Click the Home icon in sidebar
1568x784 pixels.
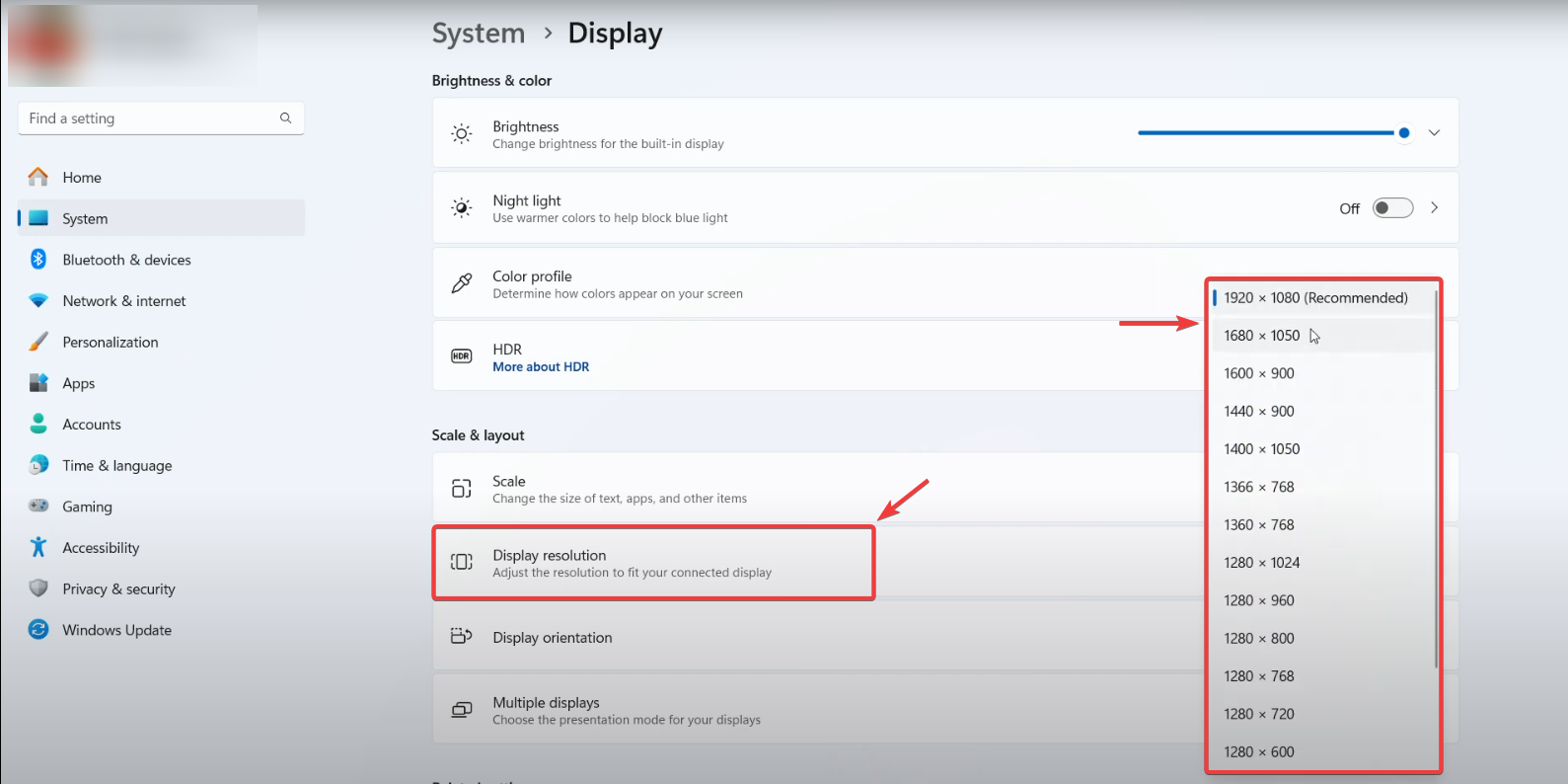[38, 177]
